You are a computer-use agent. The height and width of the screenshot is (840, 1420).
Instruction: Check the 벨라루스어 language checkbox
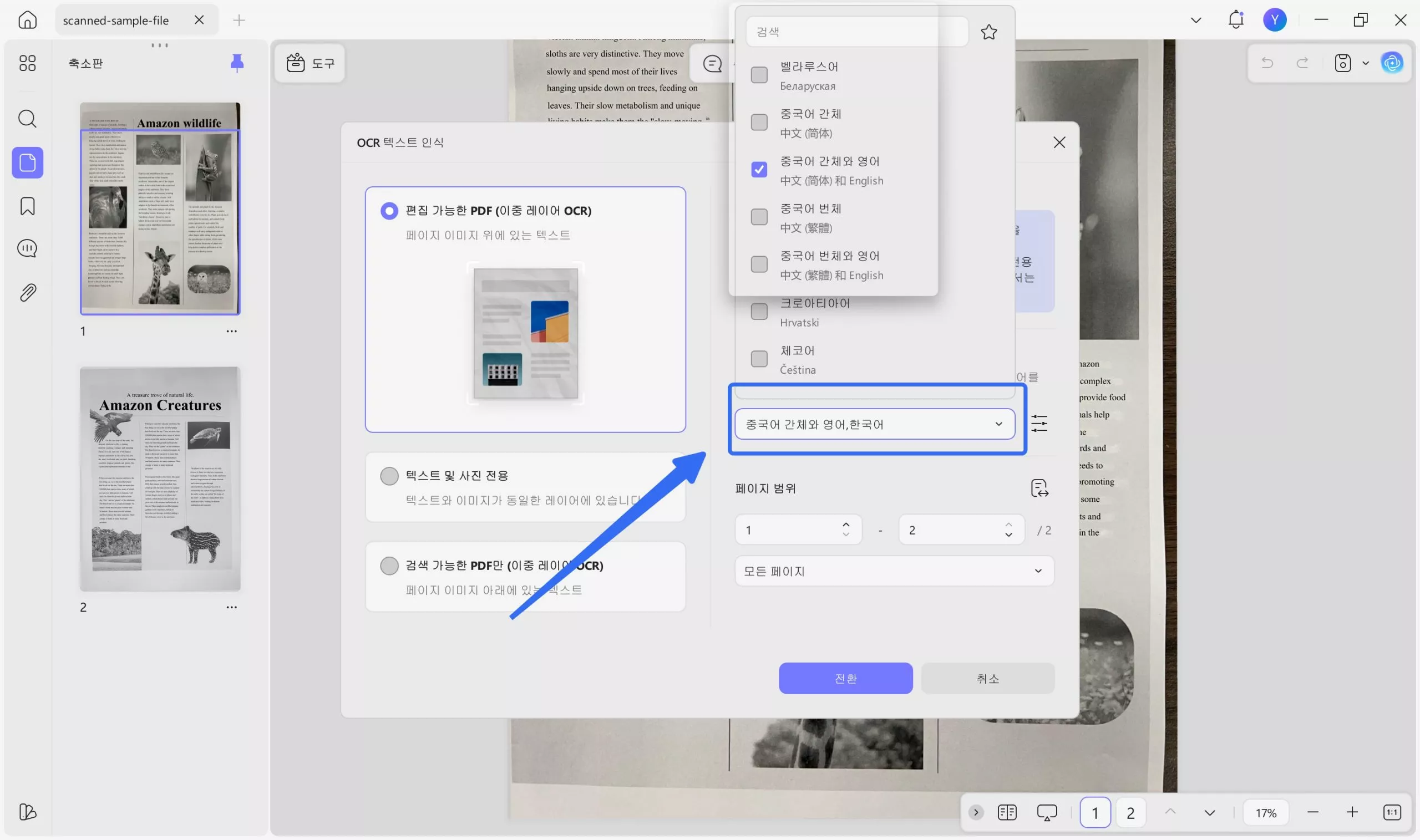(x=759, y=75)
